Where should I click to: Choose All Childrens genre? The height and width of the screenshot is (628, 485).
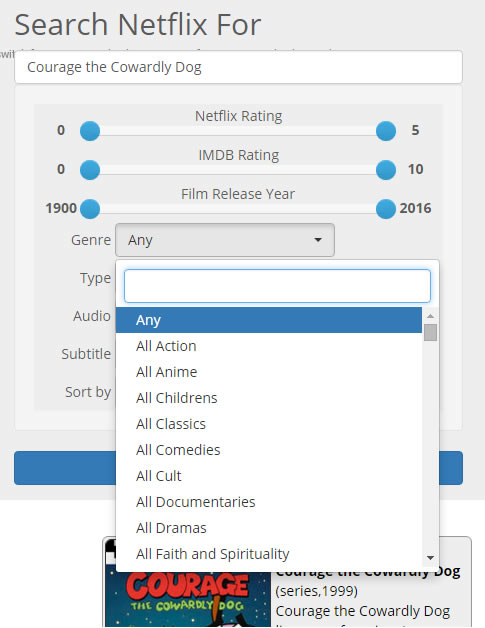(x=269, y=398)
